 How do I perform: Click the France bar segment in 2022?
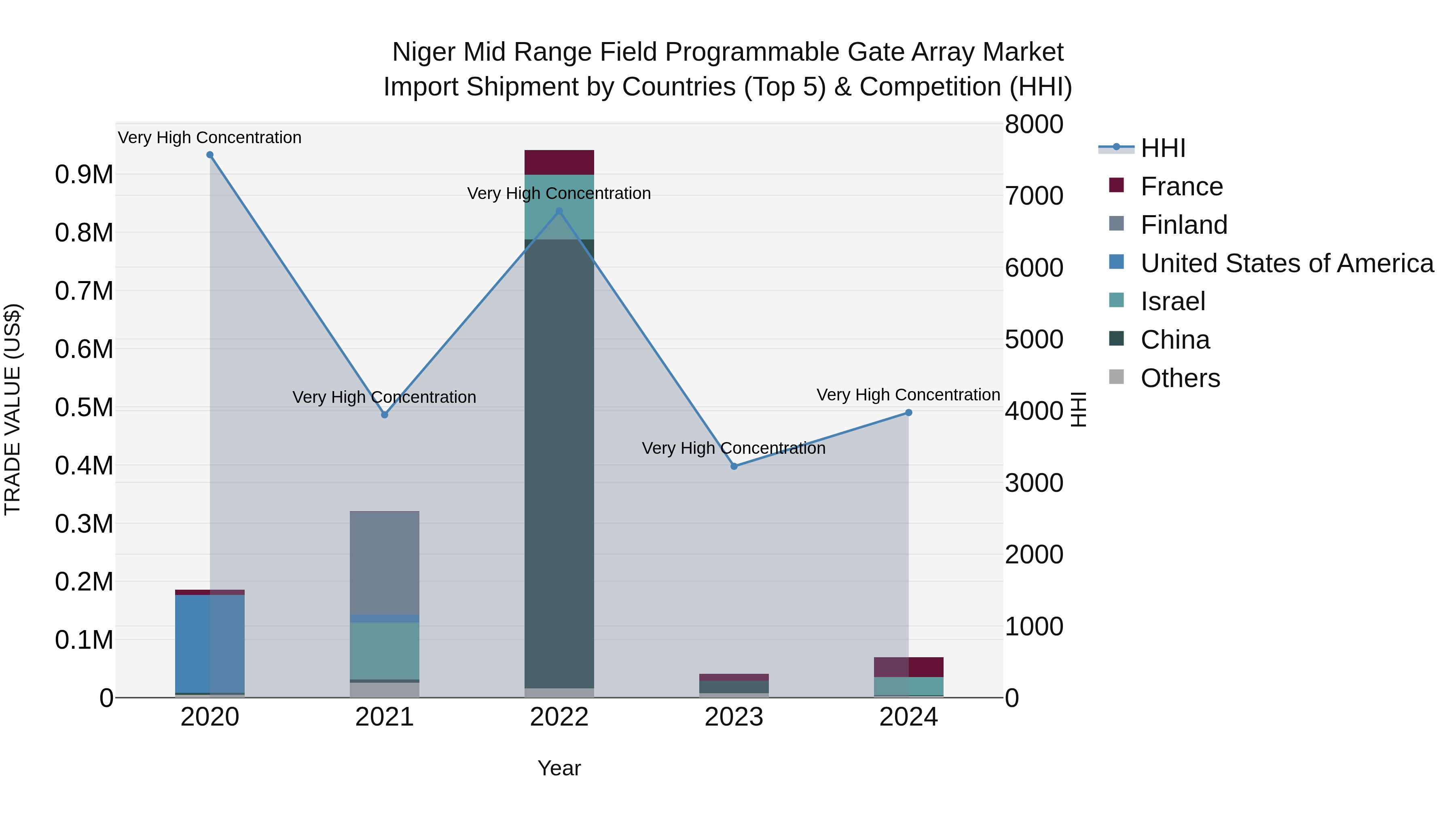point(559,163)
